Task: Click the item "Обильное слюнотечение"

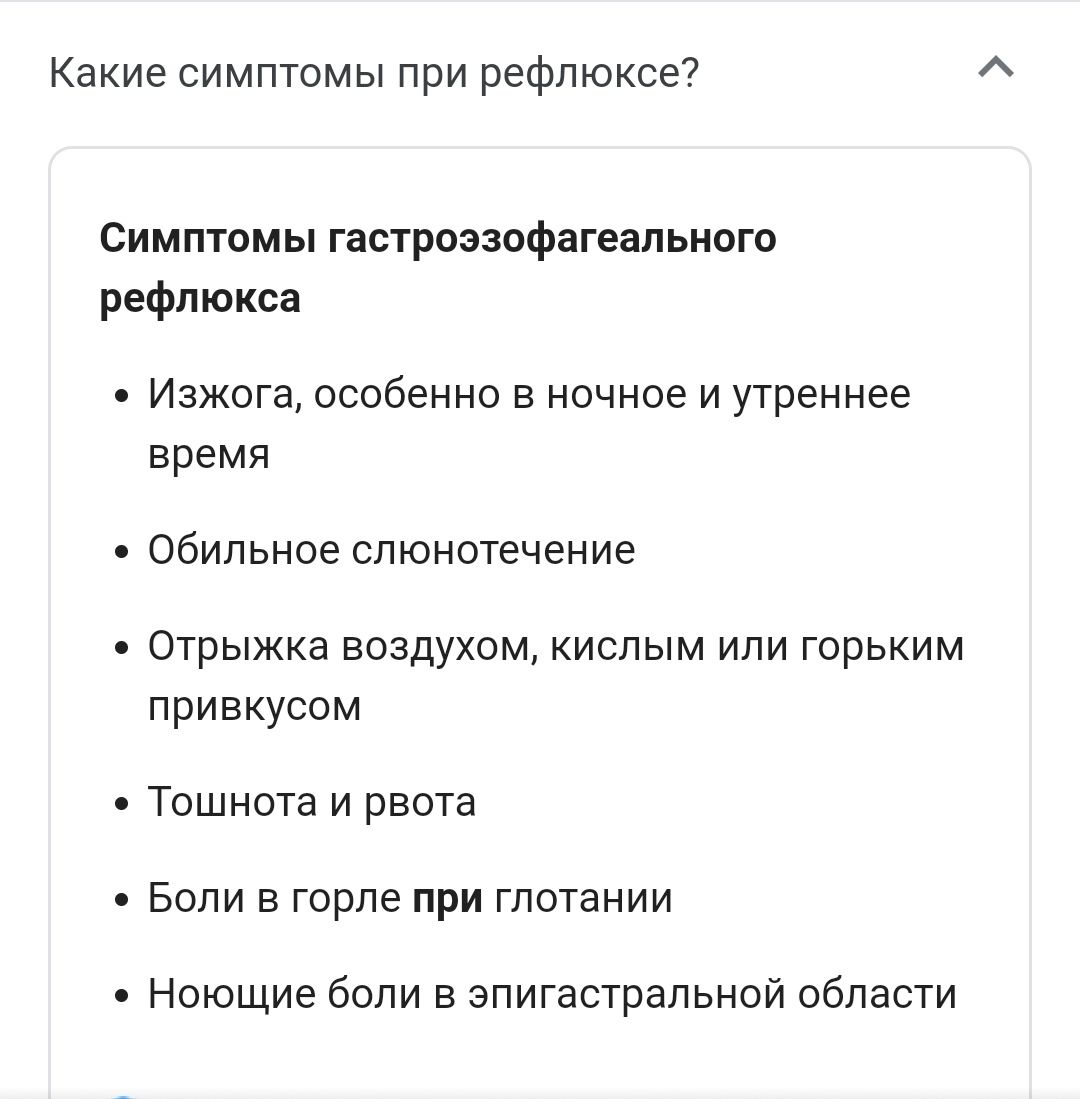Action: 392,550
